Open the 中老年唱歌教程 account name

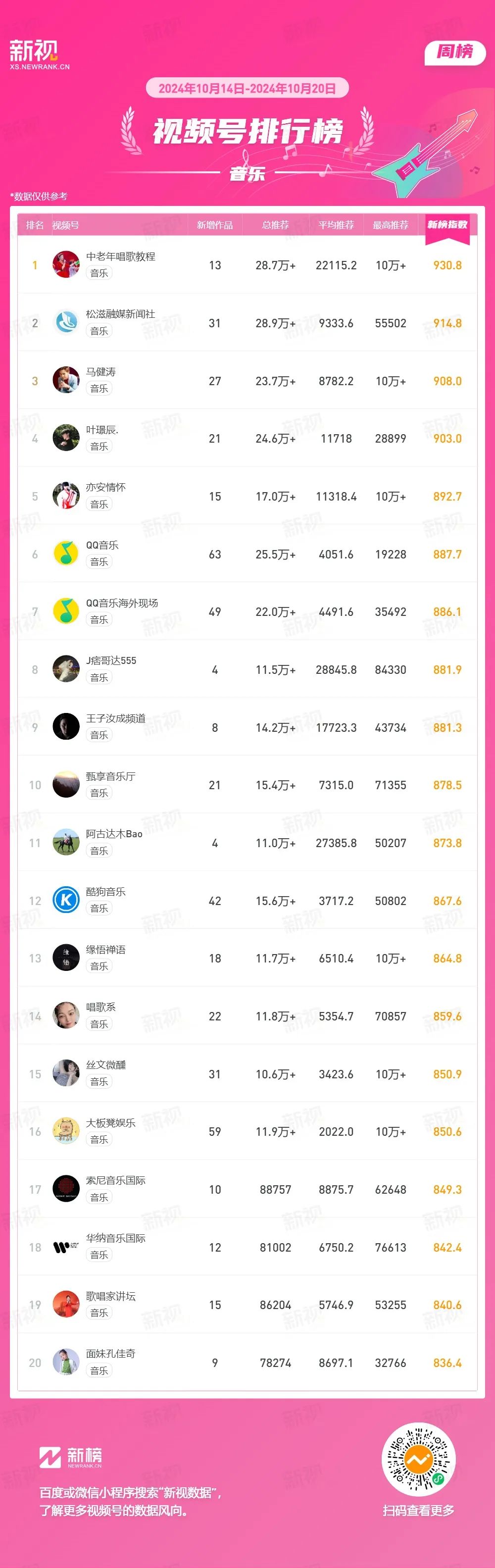(121, 256)
